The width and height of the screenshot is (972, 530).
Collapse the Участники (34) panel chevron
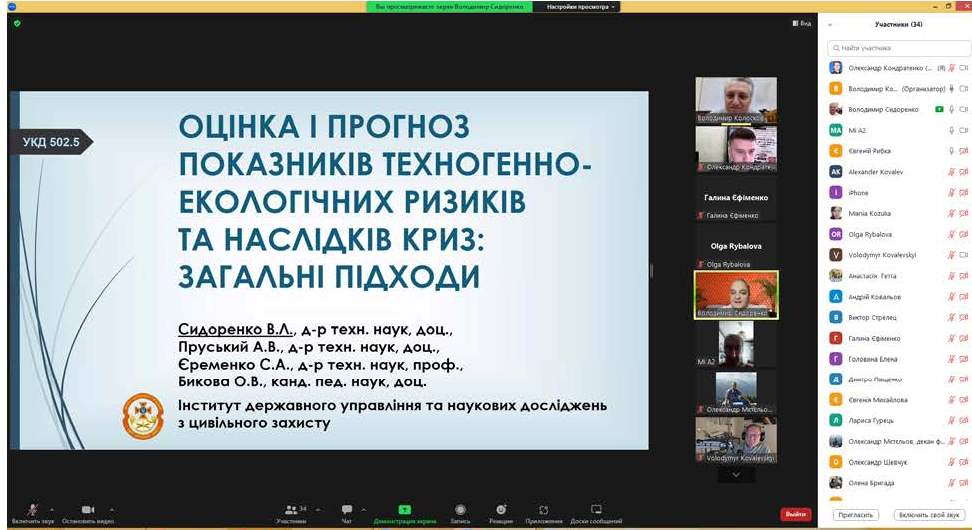pyautogui.click(x=830, y=24)
